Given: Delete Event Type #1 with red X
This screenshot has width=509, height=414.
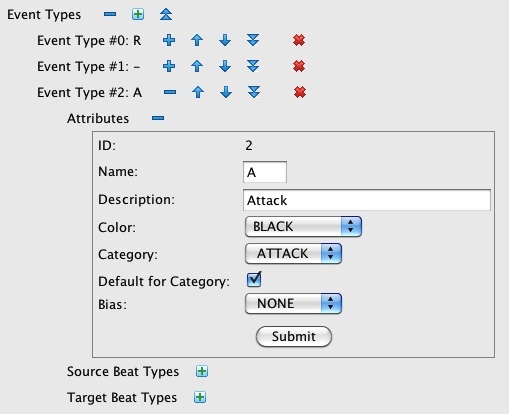Looking at the screenshot, I should click(299, 66).
